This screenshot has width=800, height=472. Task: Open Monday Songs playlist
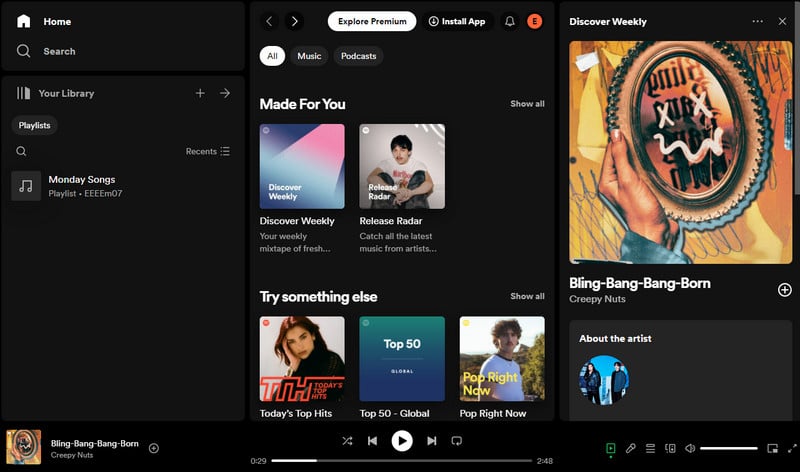pos(122,186)
